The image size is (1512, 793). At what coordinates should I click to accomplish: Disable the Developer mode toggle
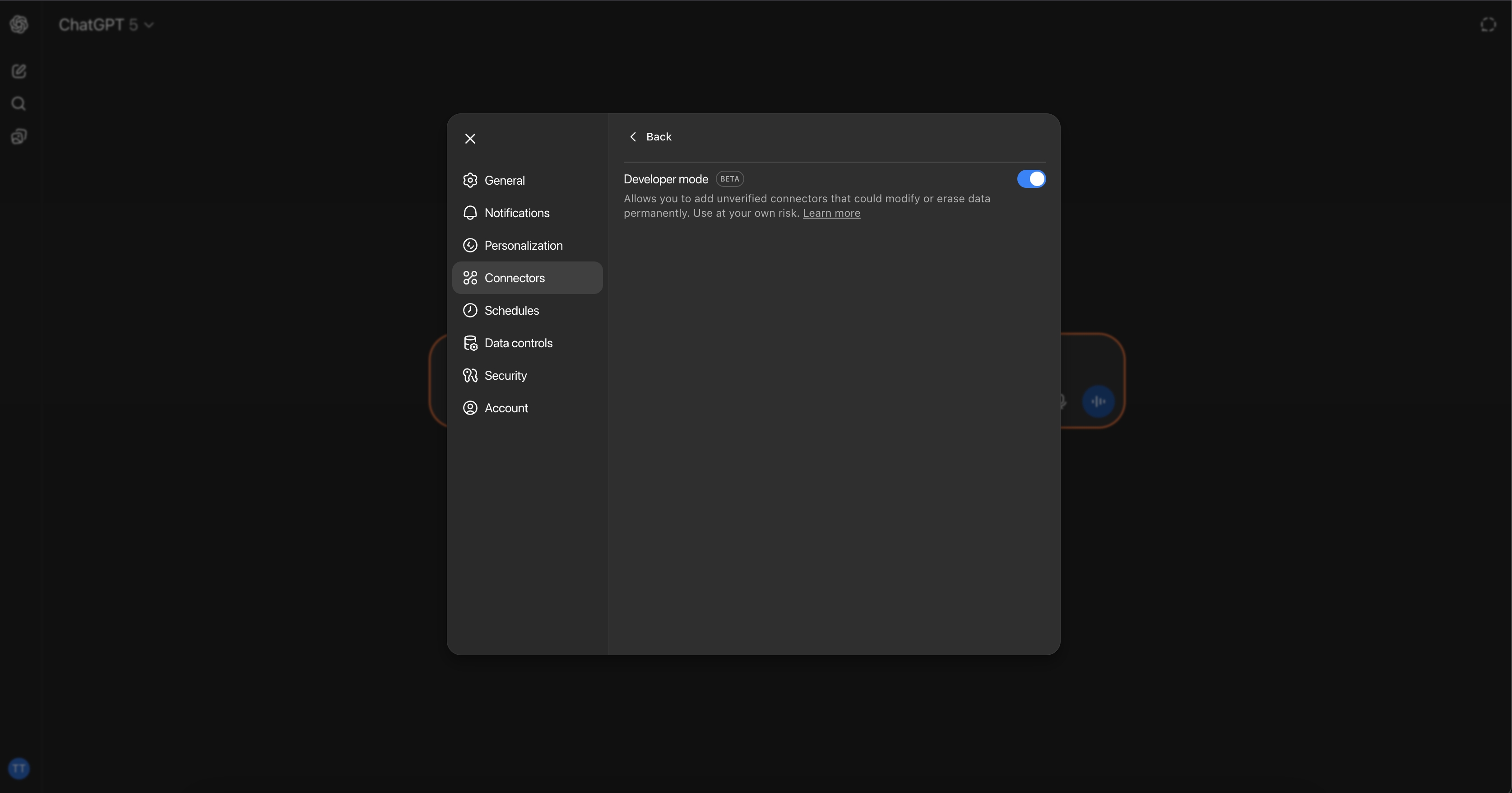(1031, 179)
